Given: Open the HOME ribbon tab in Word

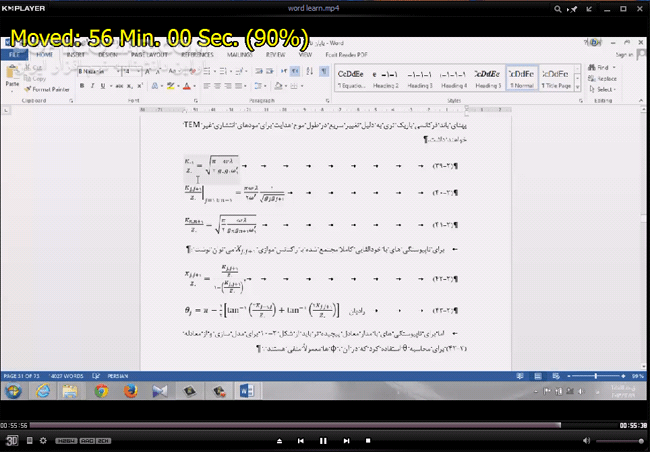Looking at the screenshot, I should pyautogui.click(x=45, y=56).
